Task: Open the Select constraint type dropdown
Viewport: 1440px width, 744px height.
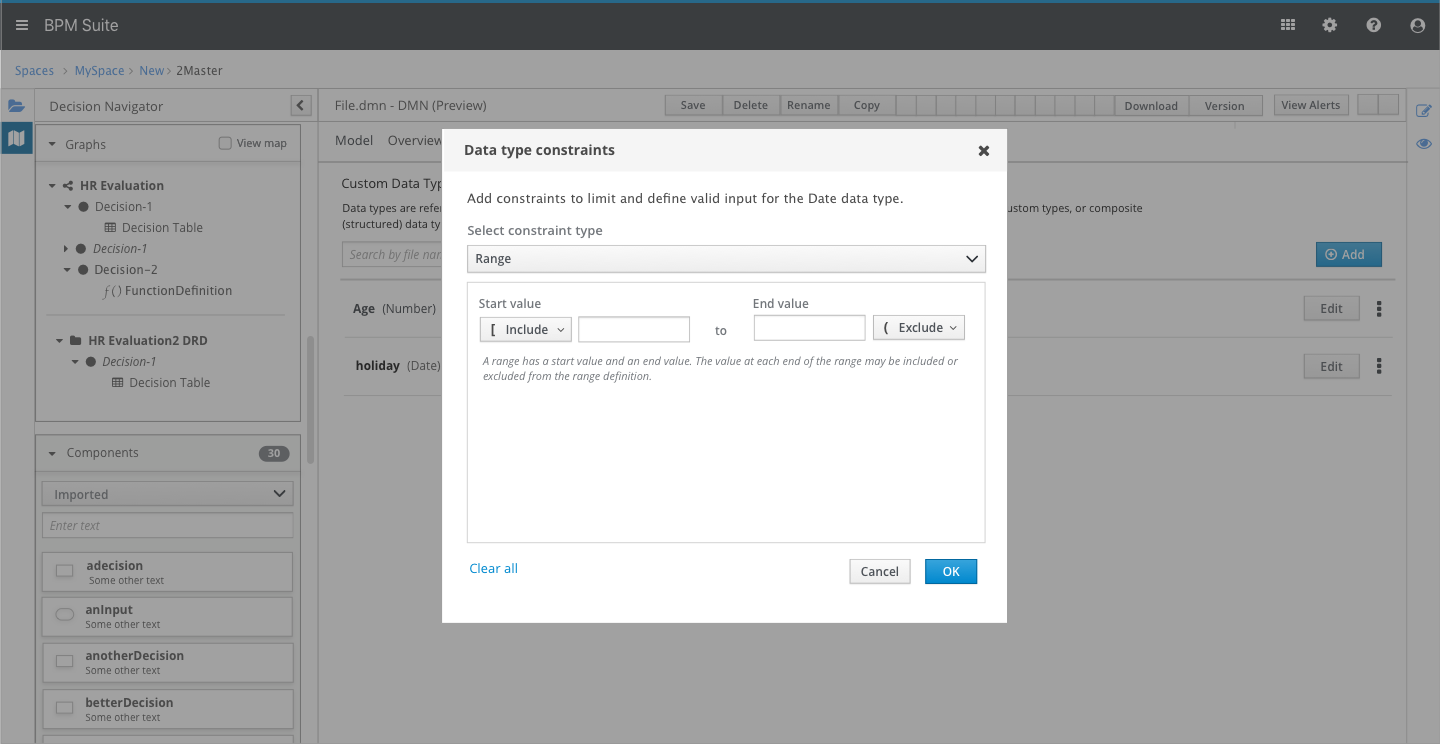Action: point(726,259)
